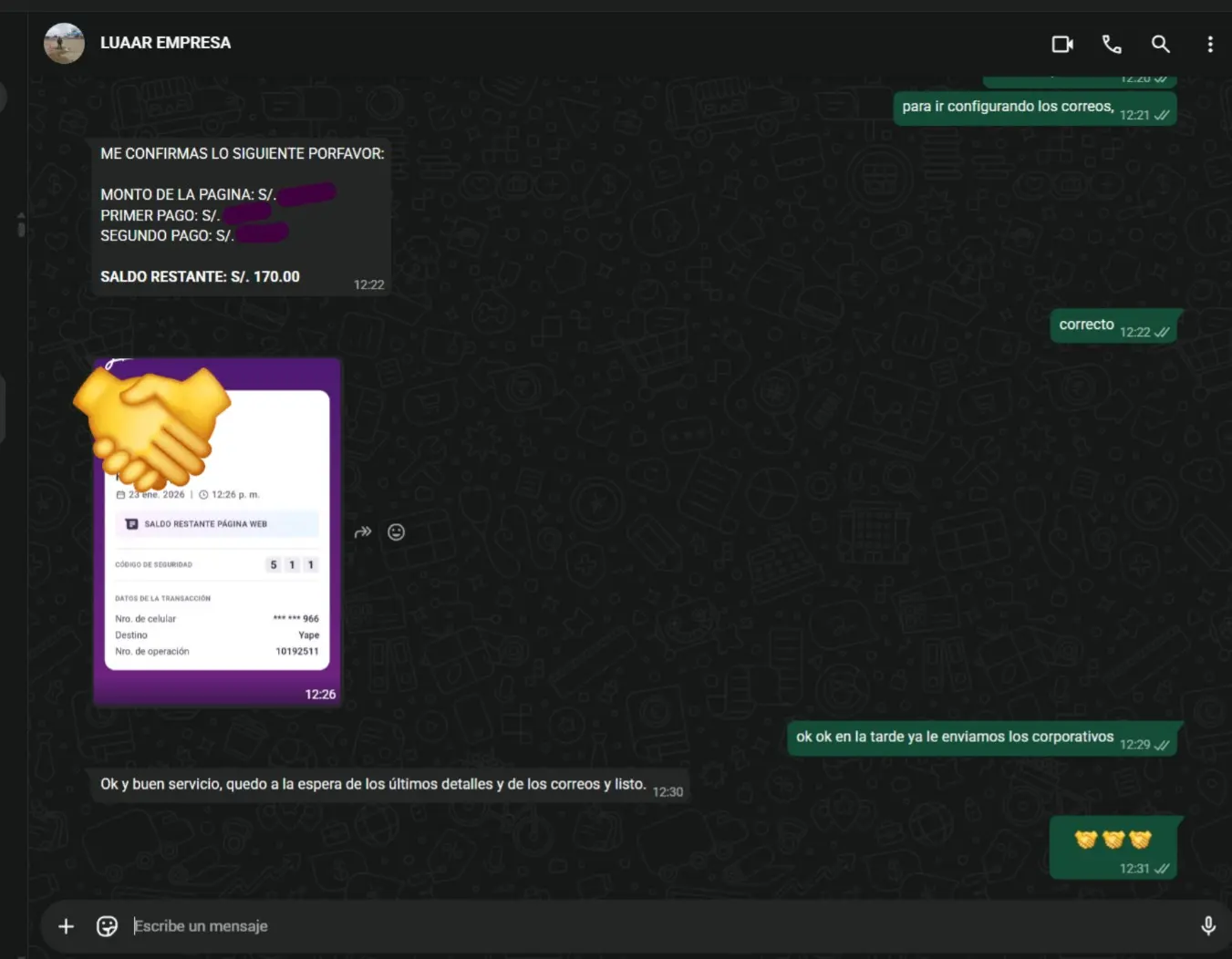1232x959 pixels.
Task: Click the microphone voice message icon
Action: click(1208, 926)
